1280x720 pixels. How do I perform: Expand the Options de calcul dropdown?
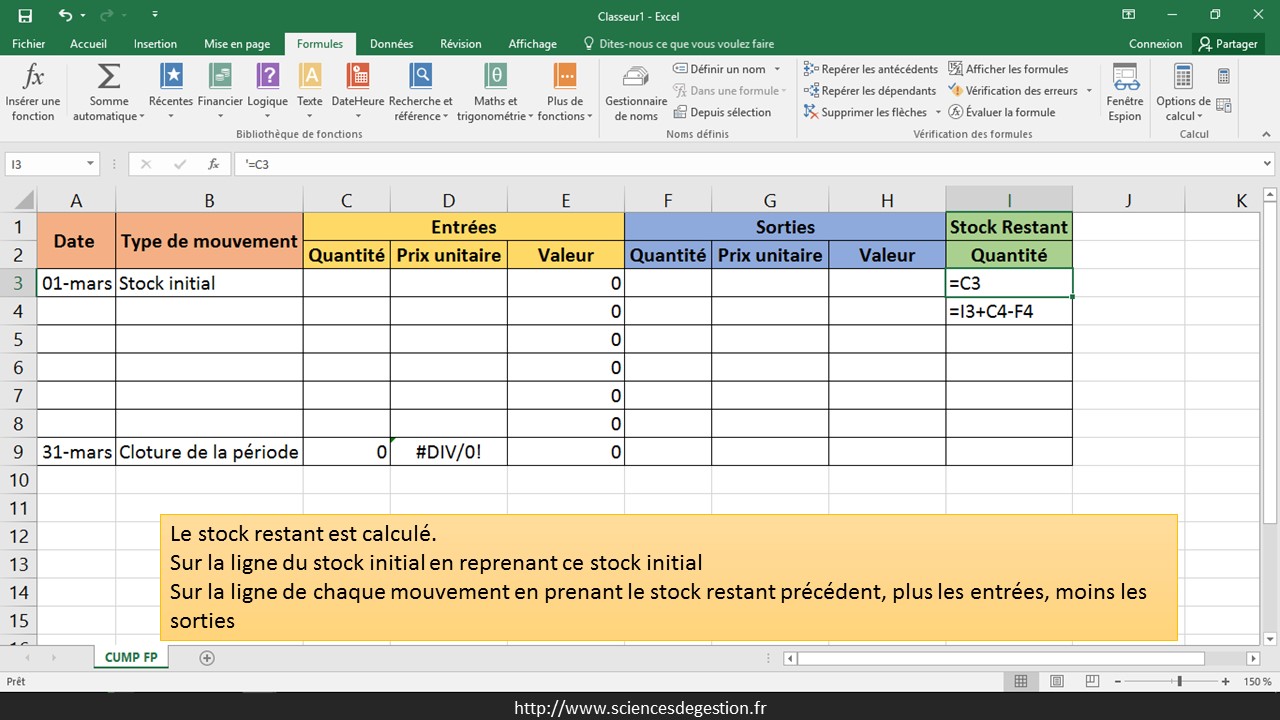[x=1183, y=109]
